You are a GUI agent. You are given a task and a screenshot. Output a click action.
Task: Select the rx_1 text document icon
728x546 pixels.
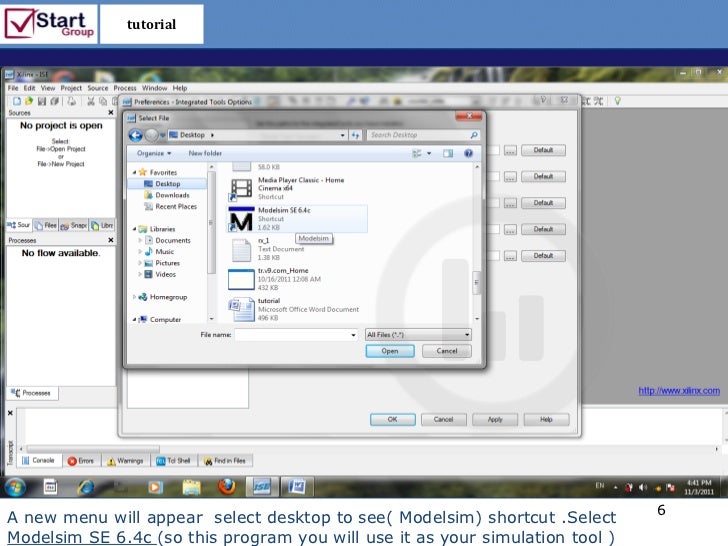point(241,250)
